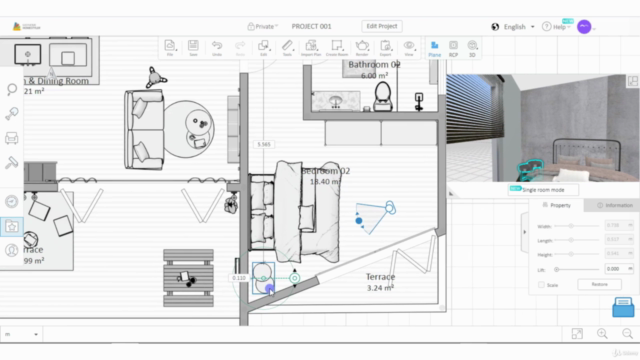Switch to RCP view mode
This screenshot has width=640, height=360.
coord(453,49)
